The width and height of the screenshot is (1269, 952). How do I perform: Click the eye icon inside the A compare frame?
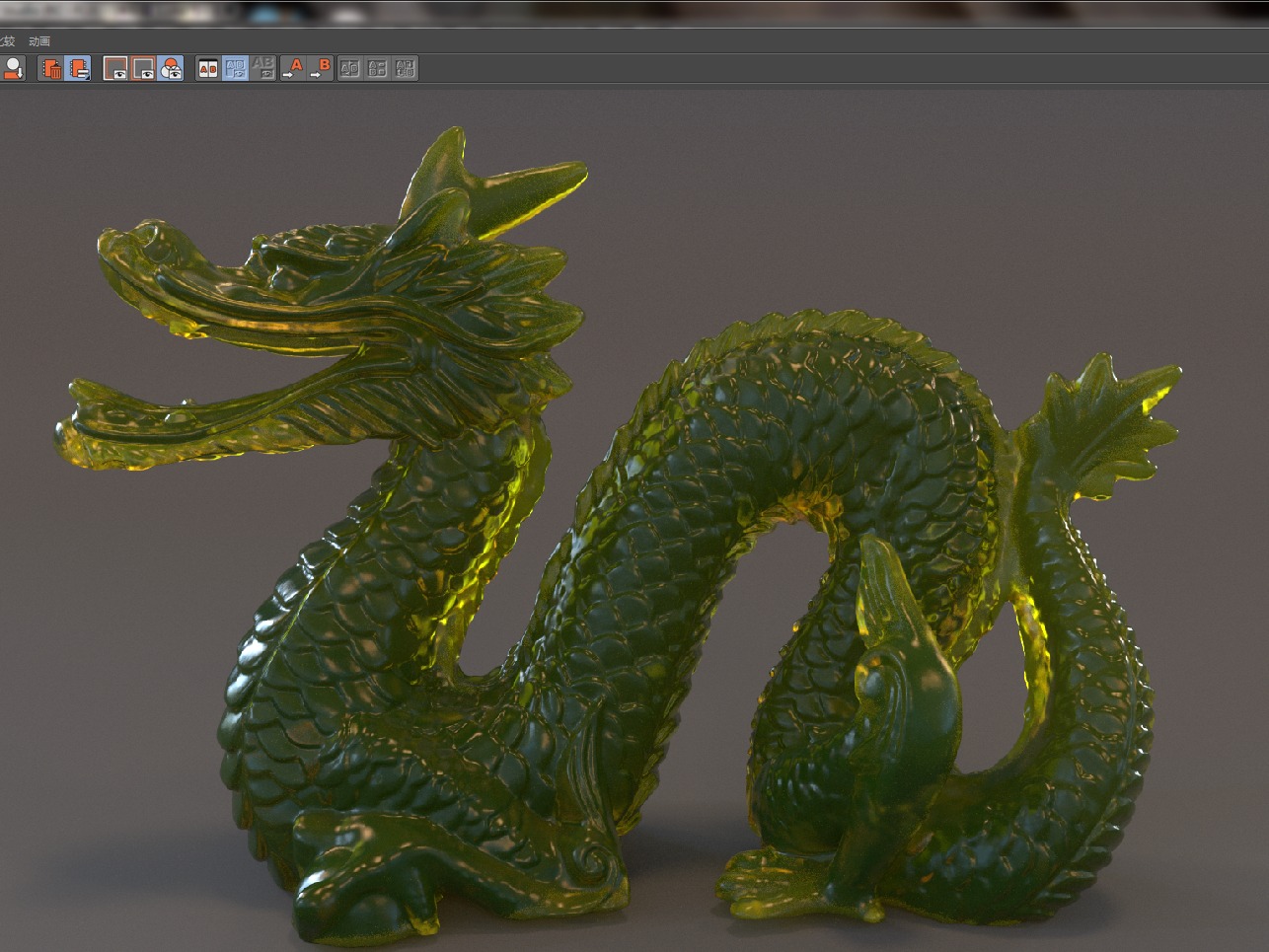tap(120, 72)
